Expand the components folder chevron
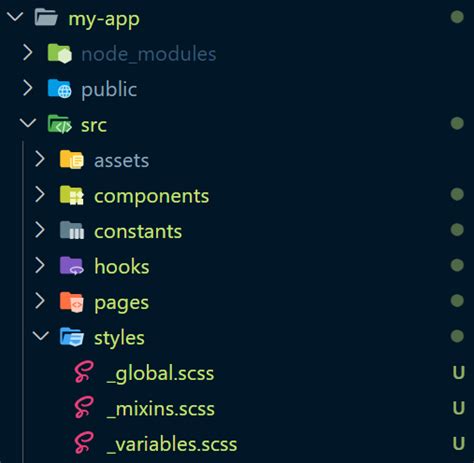 [40, 194]
